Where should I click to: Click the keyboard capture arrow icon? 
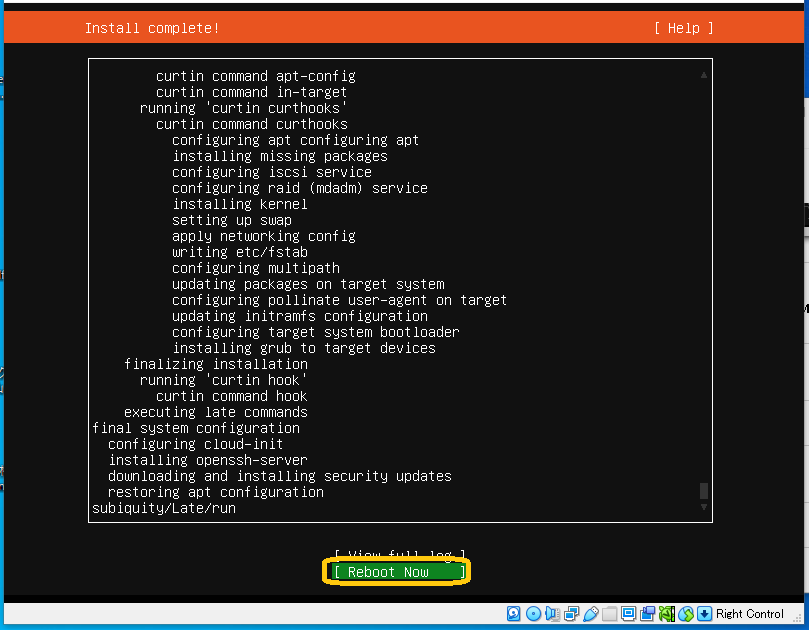[704, 614]
